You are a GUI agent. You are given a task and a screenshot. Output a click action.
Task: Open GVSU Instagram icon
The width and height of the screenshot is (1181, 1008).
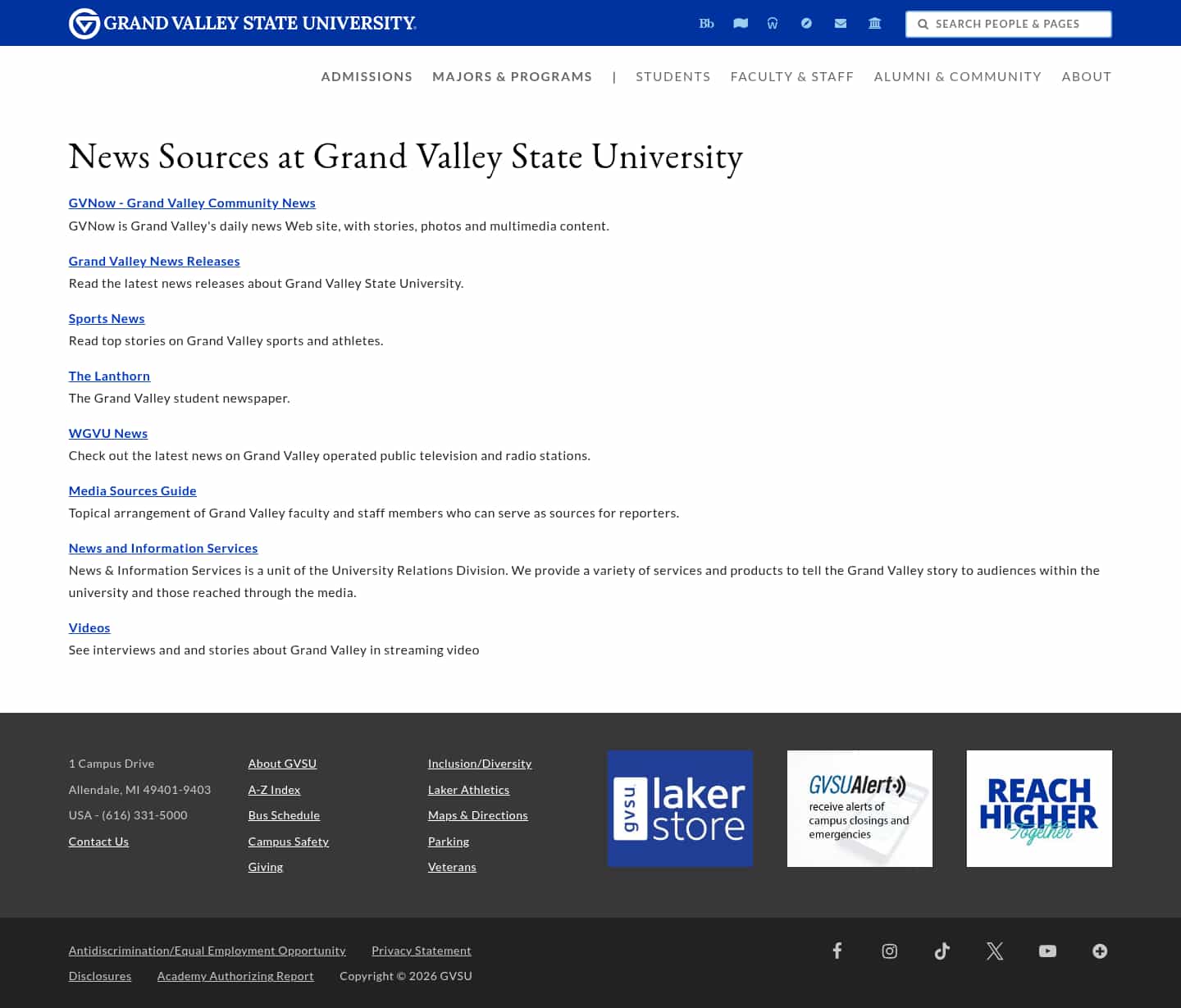tap(890, 951)
